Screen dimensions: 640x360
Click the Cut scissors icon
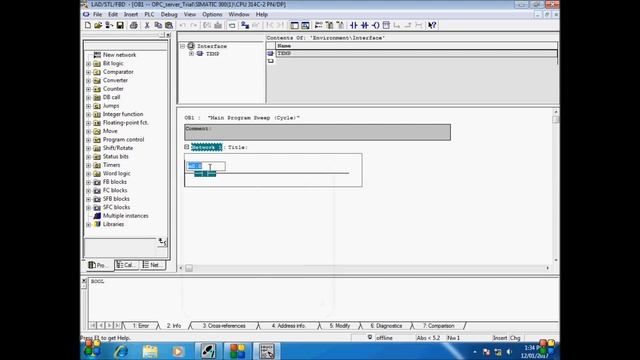tap(147, 25)
